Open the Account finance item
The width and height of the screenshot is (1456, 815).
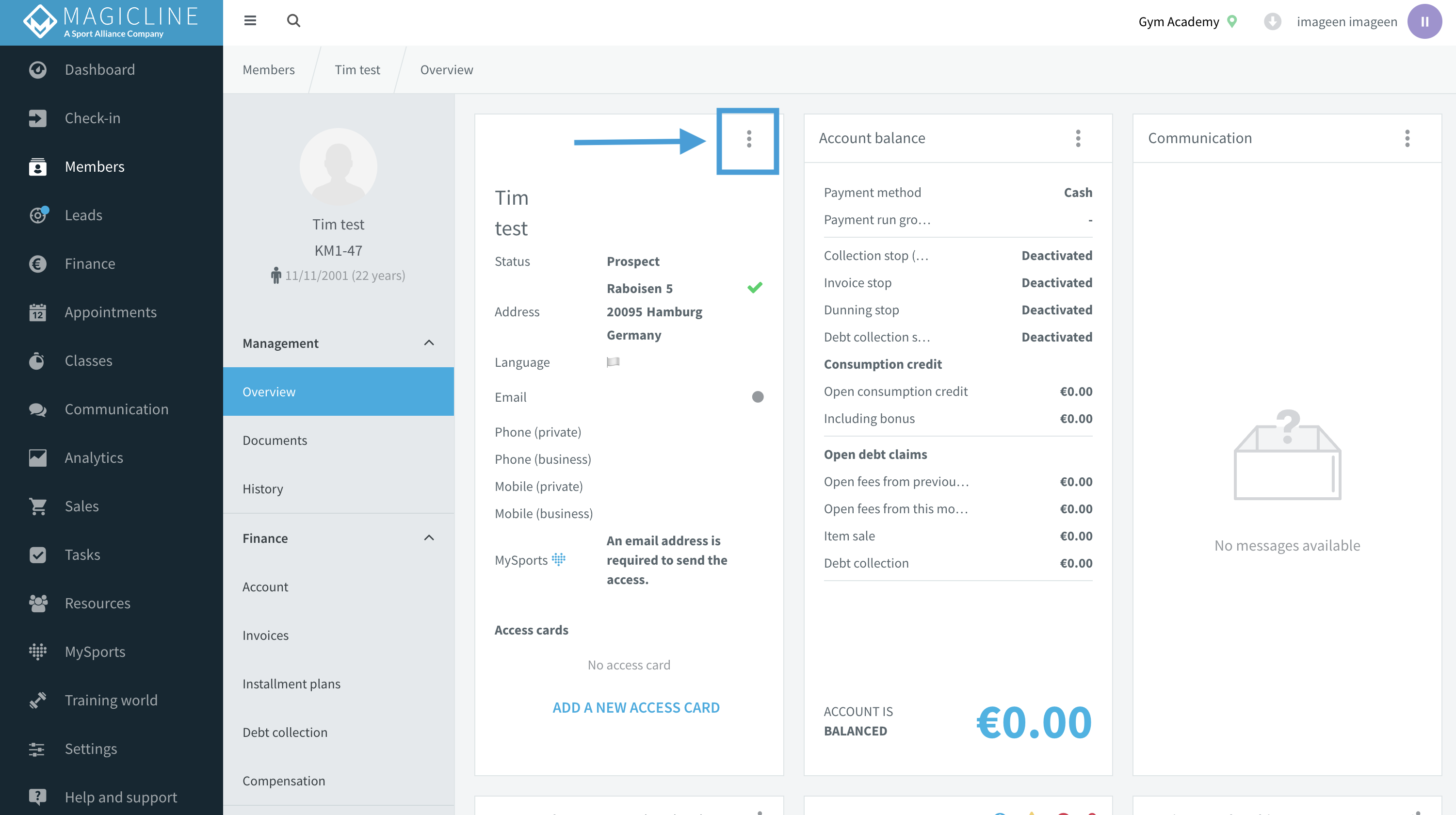(x=339, y=587)
